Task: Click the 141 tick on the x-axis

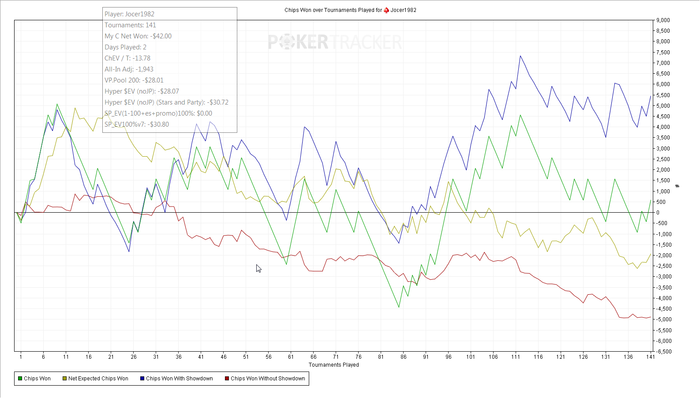Action: pos(650,357)
